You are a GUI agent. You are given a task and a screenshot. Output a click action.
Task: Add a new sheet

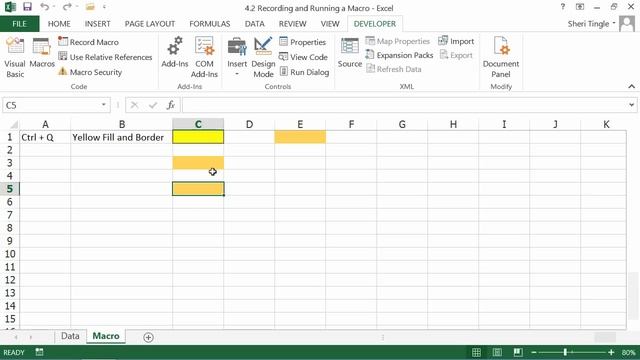tap(149, 337)
